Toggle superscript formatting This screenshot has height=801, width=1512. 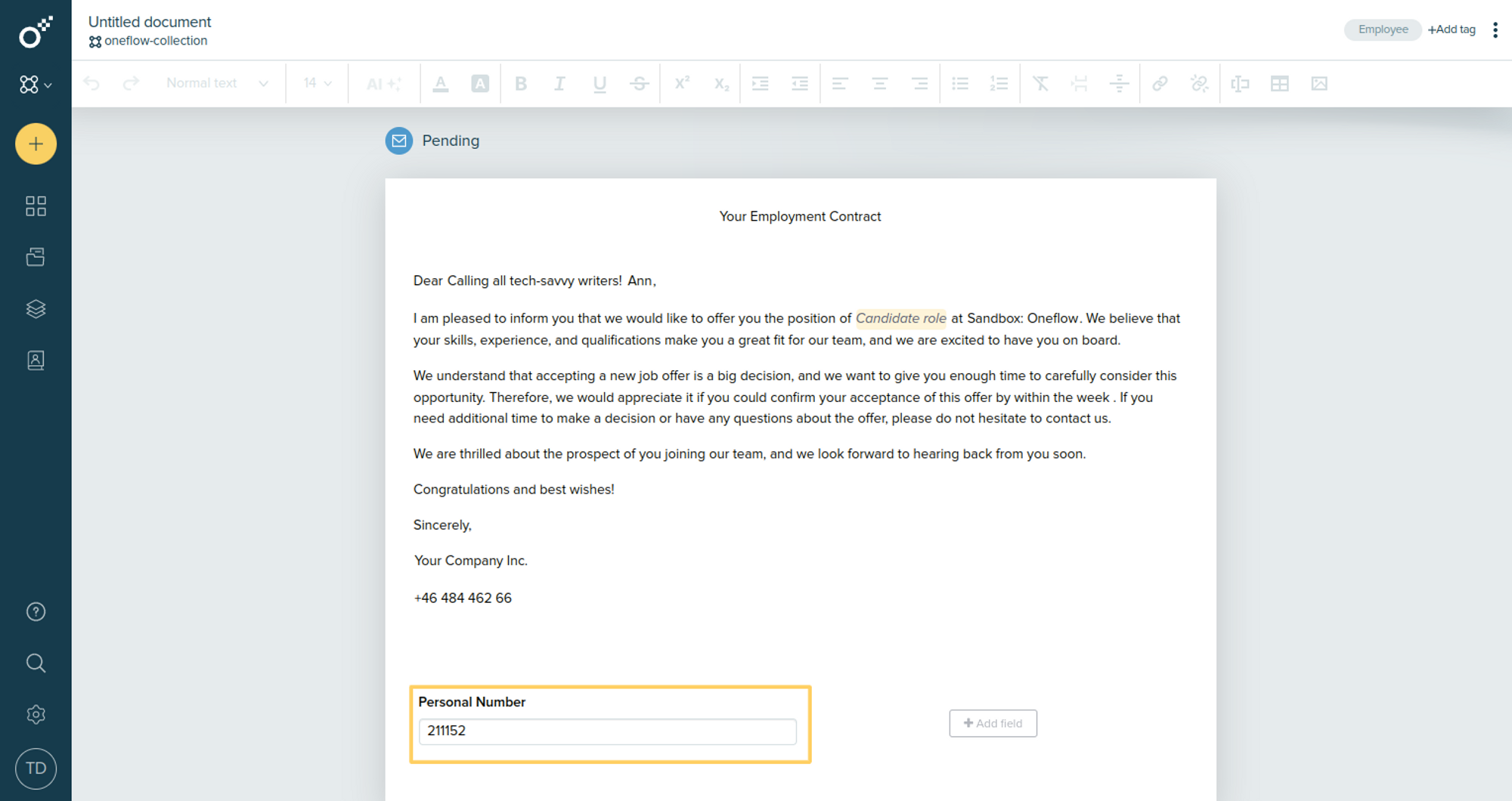(x=682, y=83)
